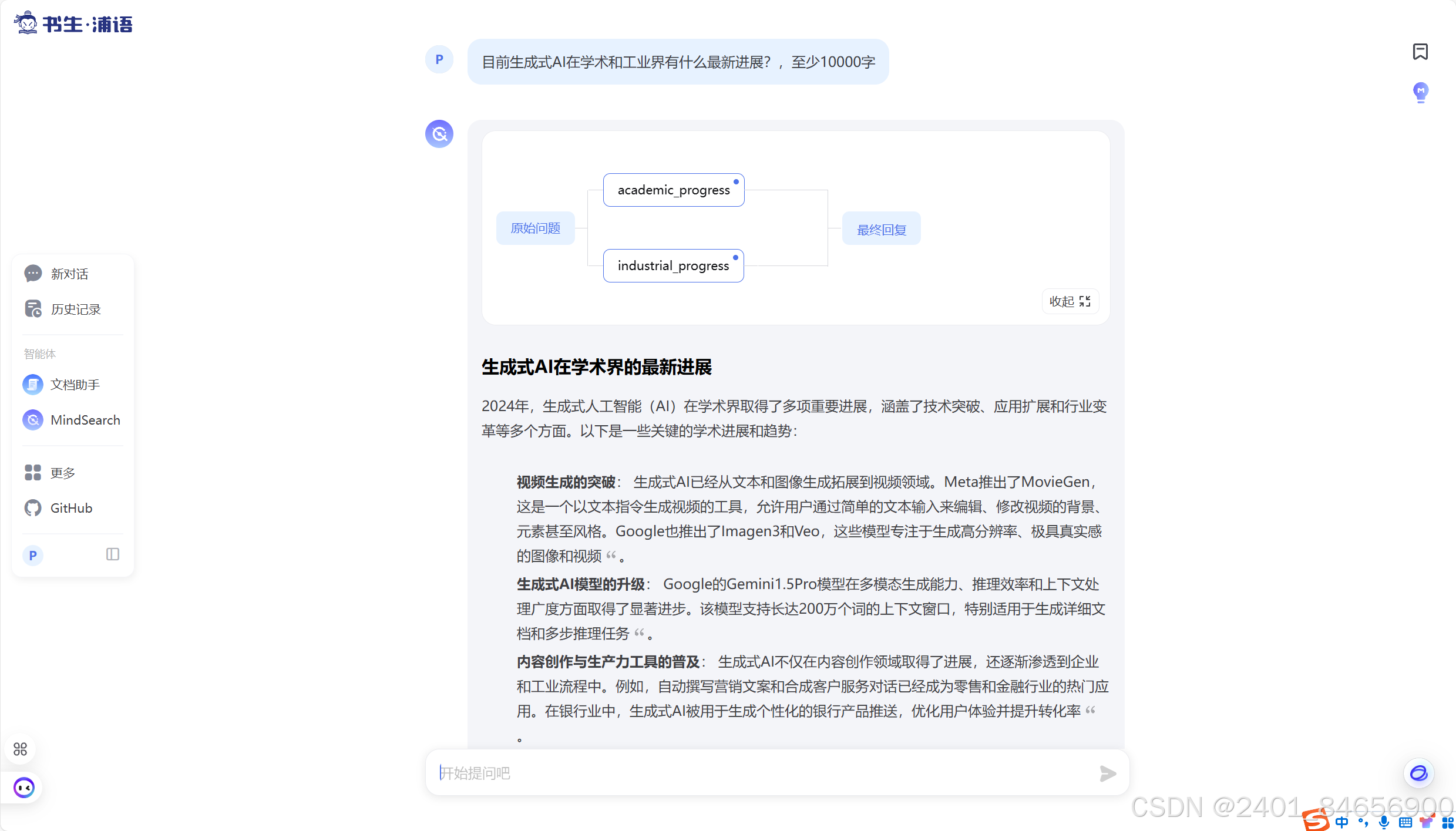Collapse the mind map with 收起
1456x831 pixels.
[x=1070, y=301]
